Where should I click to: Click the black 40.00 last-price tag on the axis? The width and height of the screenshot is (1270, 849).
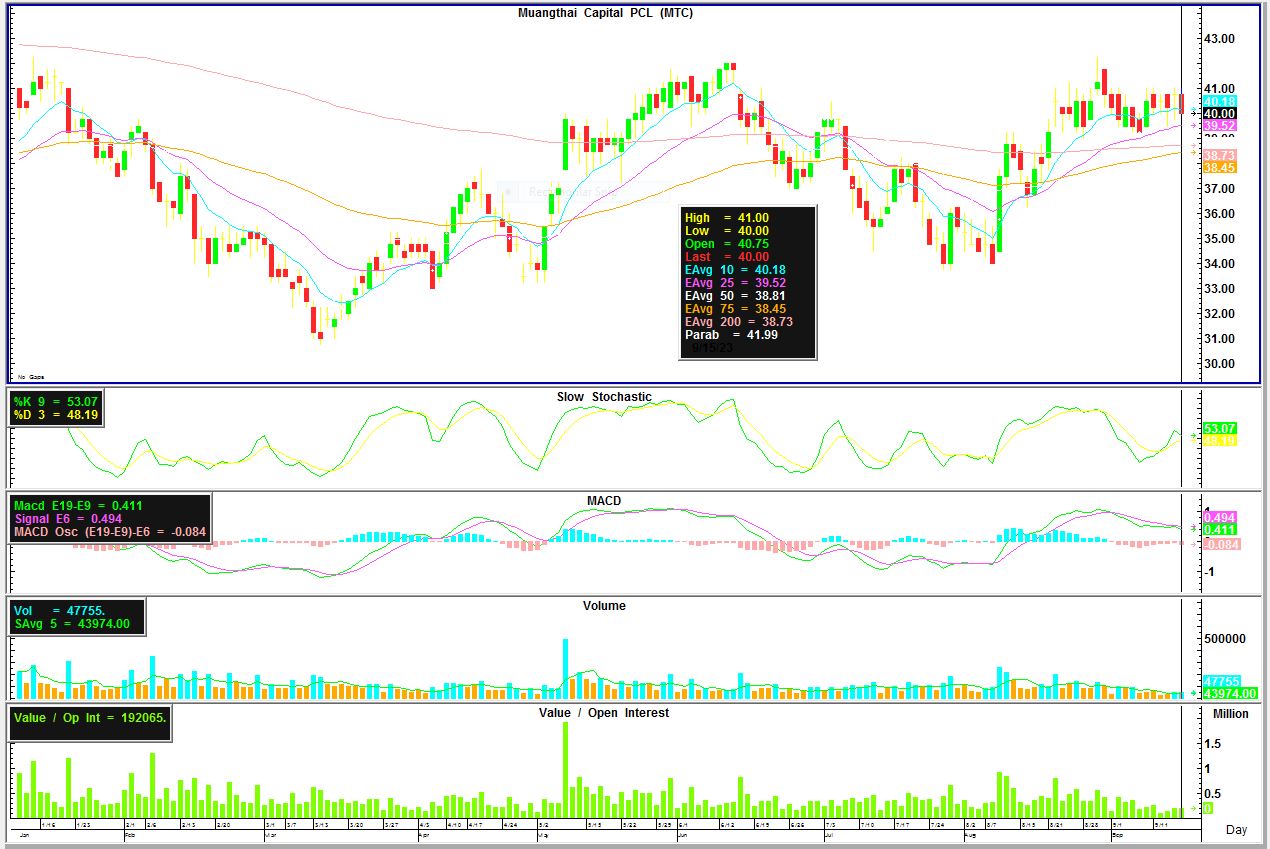[1220, 114]
